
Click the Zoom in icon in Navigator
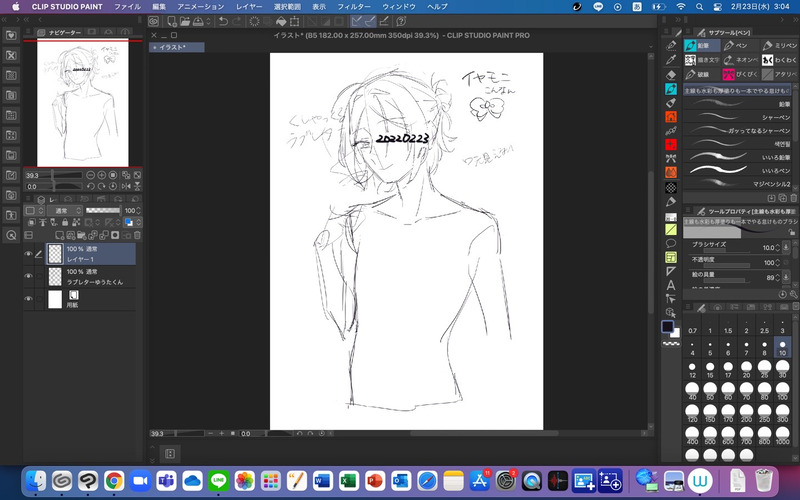pos(102,175)
